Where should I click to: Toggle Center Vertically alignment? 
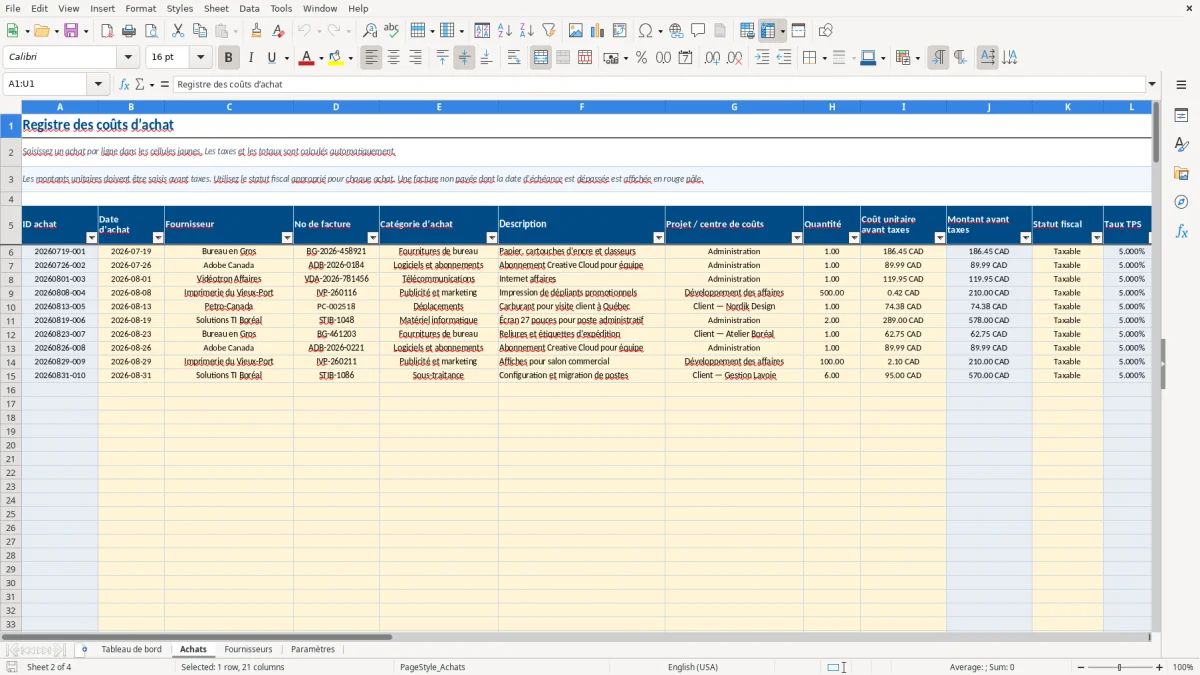(x=464, y=58)
